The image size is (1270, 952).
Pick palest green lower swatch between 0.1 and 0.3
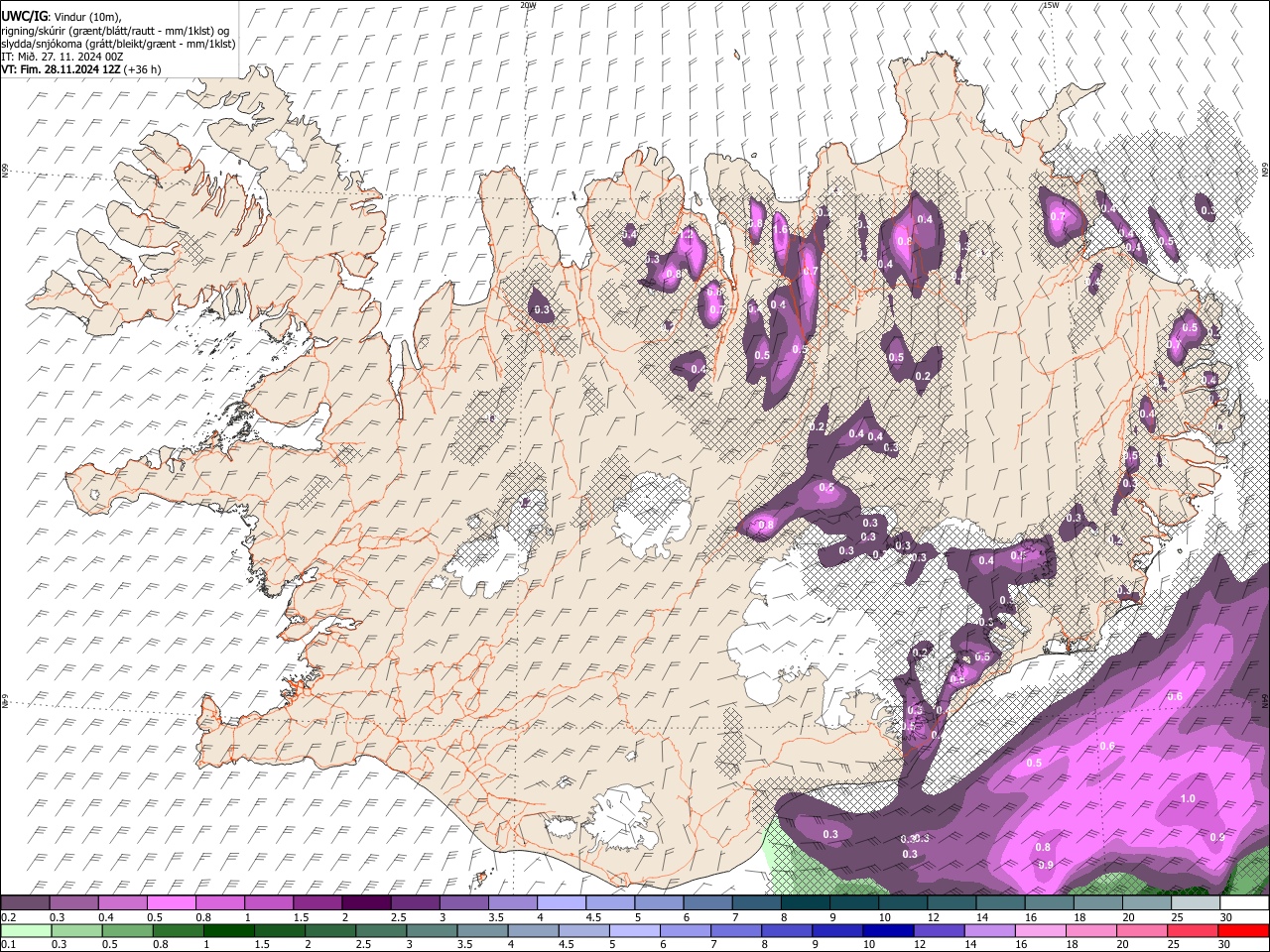[x=25, y=929]
